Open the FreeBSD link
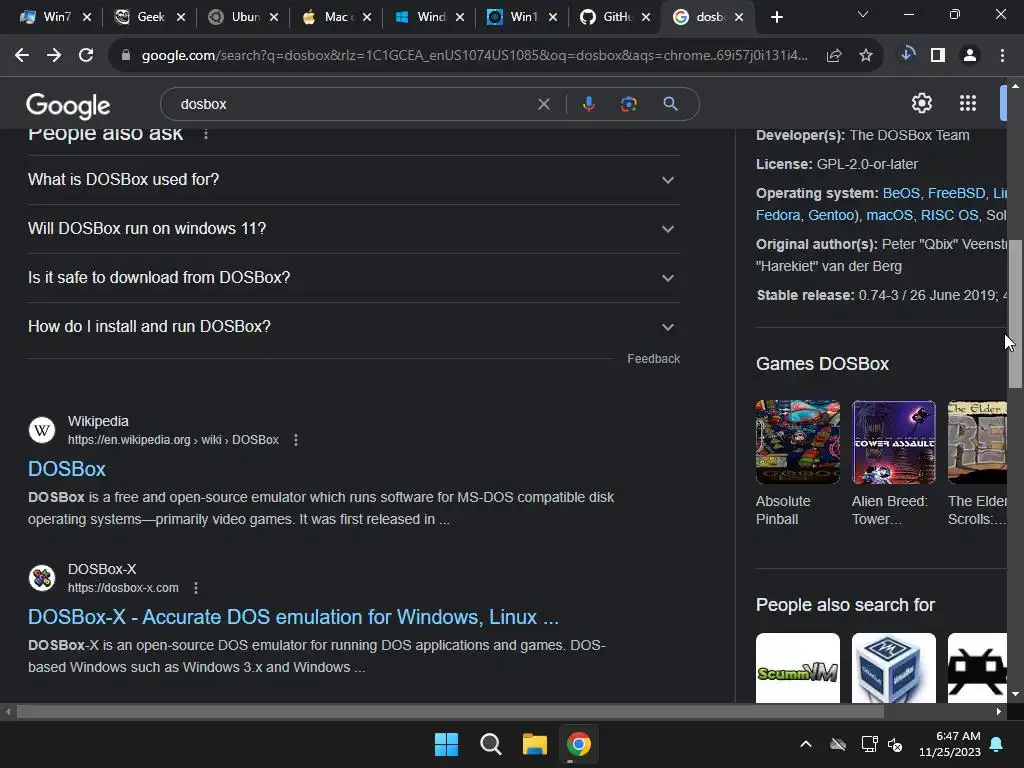1024x768 pixels. (956, 193)
